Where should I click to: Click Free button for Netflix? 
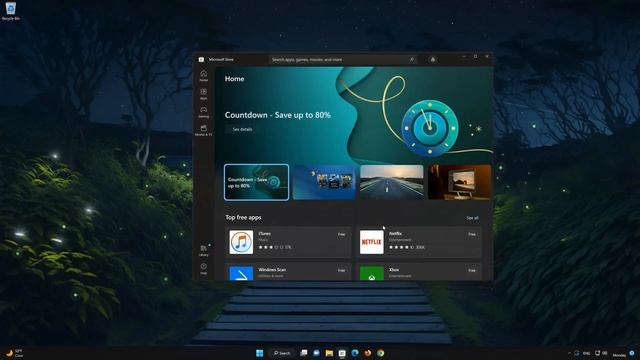pos(472,234)
